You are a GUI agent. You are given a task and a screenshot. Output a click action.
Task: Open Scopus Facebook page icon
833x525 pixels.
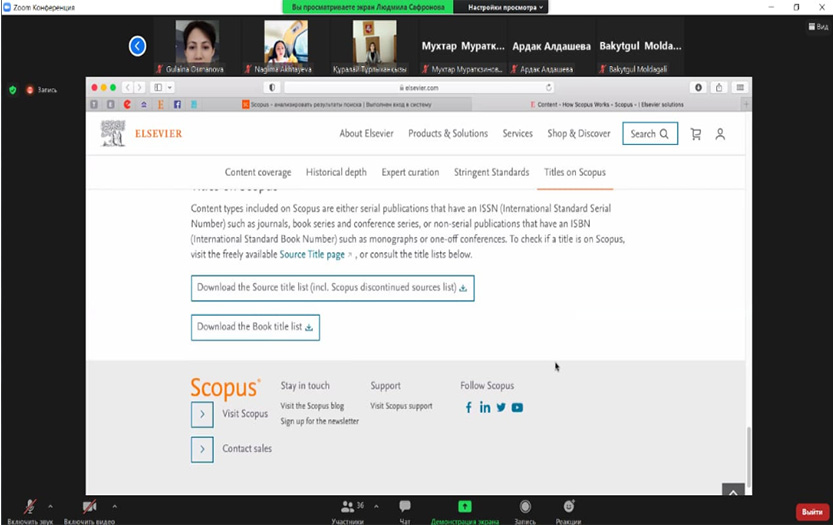click(469, 408)
